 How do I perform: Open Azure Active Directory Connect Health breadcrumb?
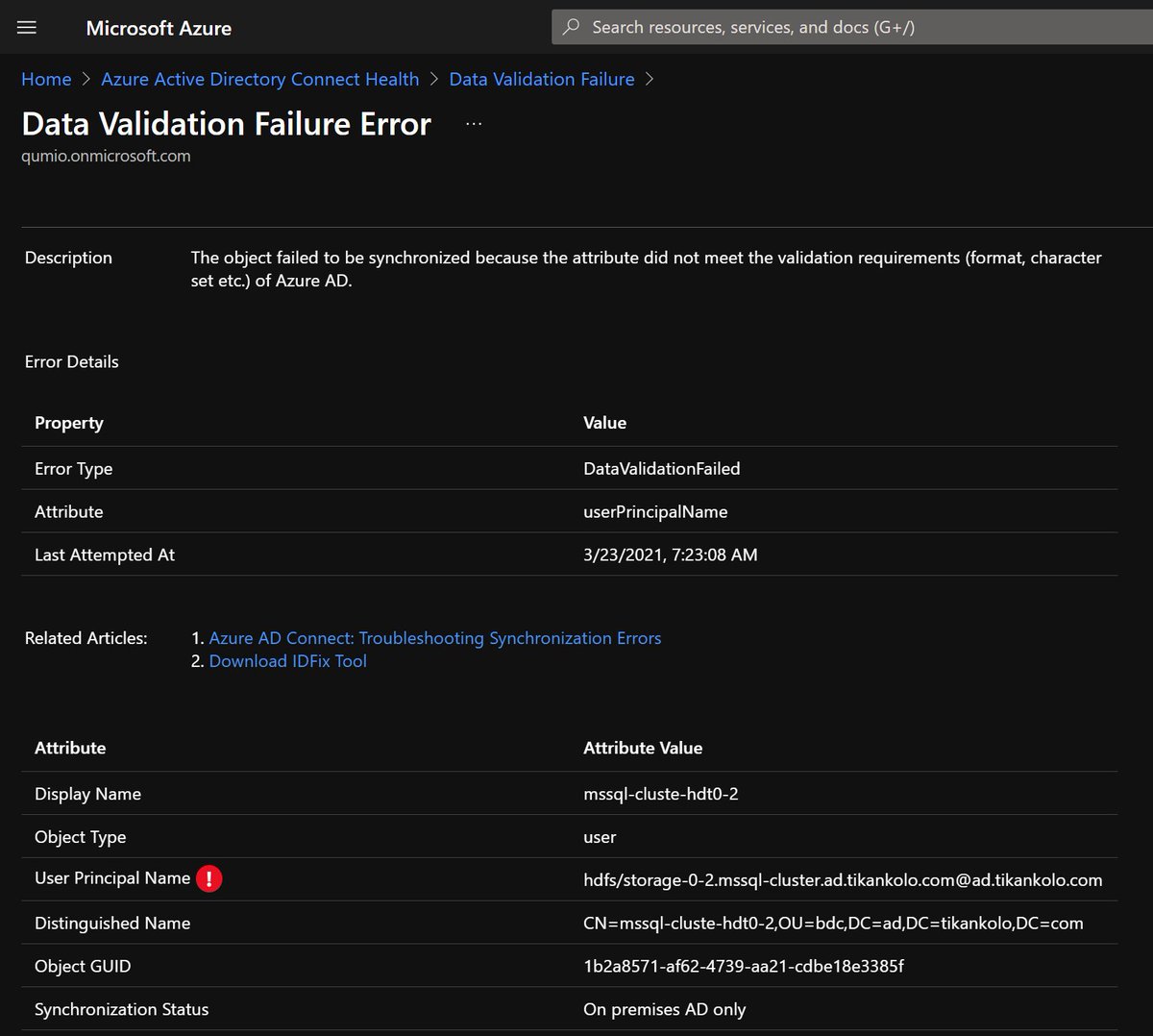[260, 79]
